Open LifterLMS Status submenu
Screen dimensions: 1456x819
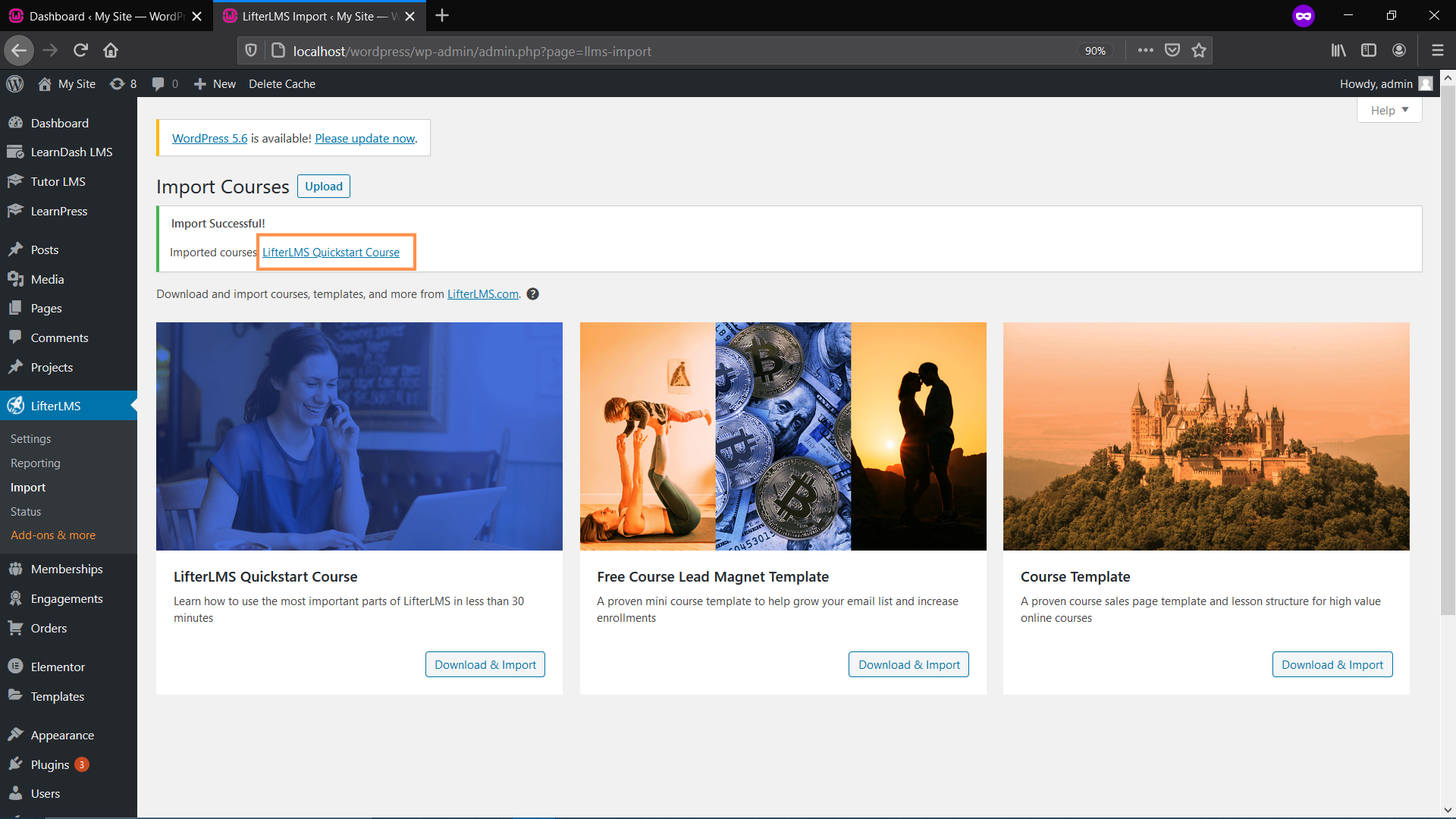pos(26,512)
